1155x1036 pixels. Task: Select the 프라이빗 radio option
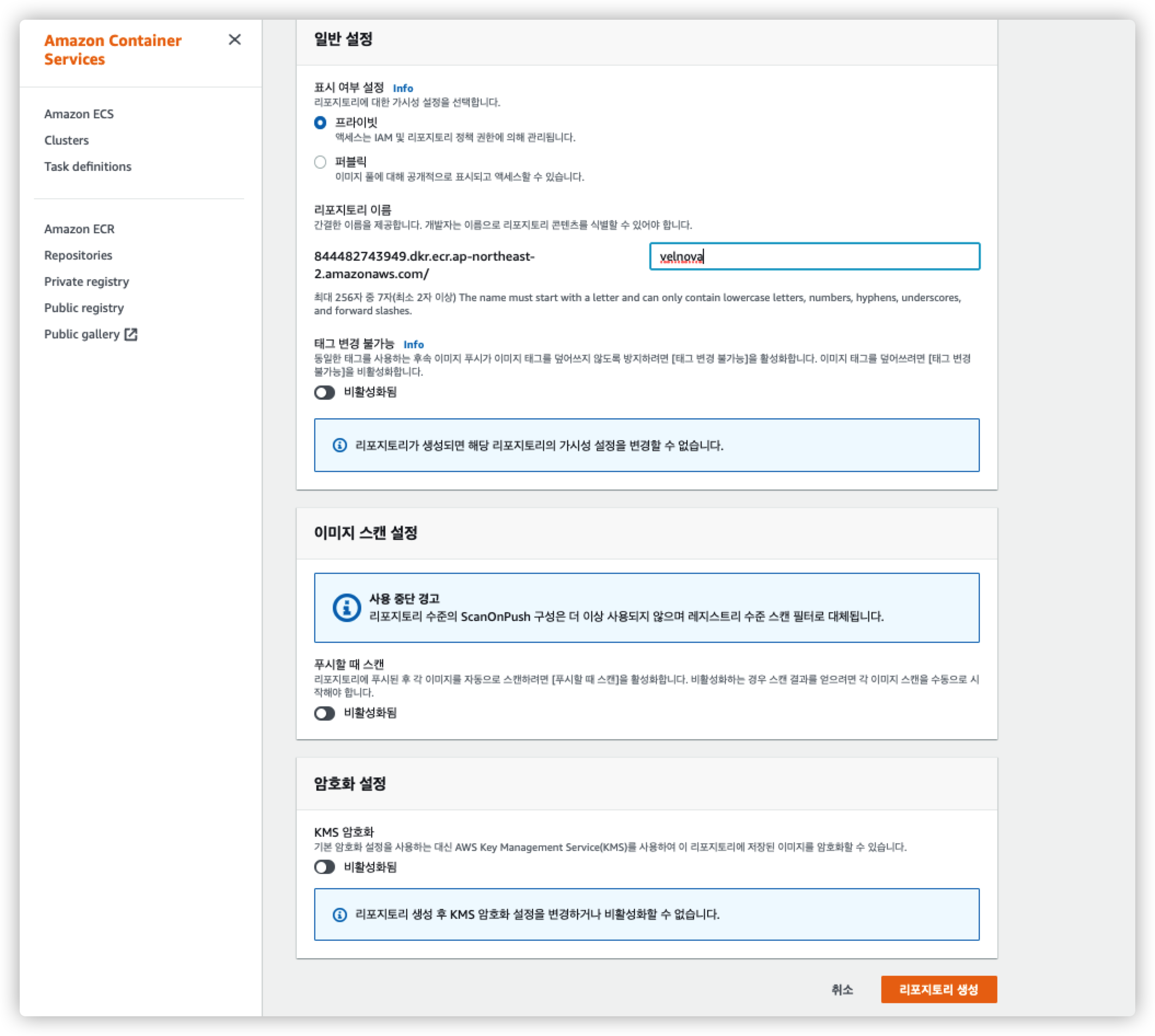(320, 123)
